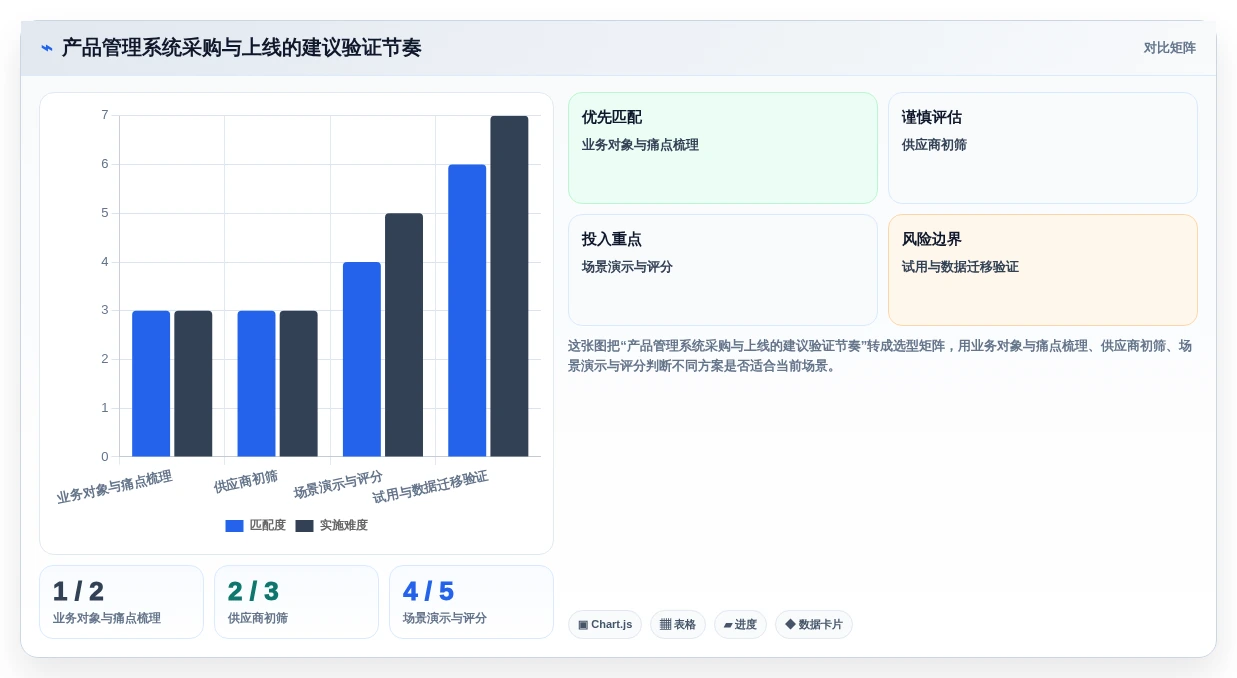Click the 实施难度 legend label
Viewport: 1237px width, 678px height.
click(343, 526)
